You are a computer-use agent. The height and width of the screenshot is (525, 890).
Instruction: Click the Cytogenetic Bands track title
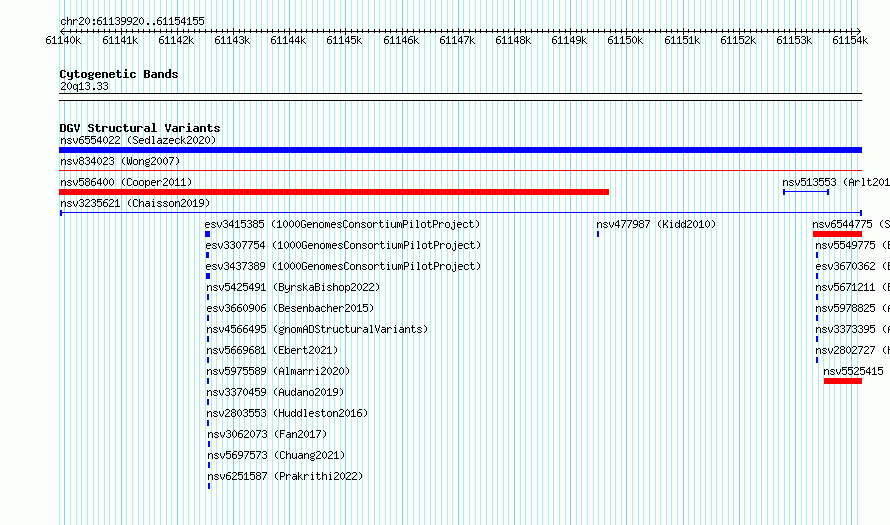(119, 74)
